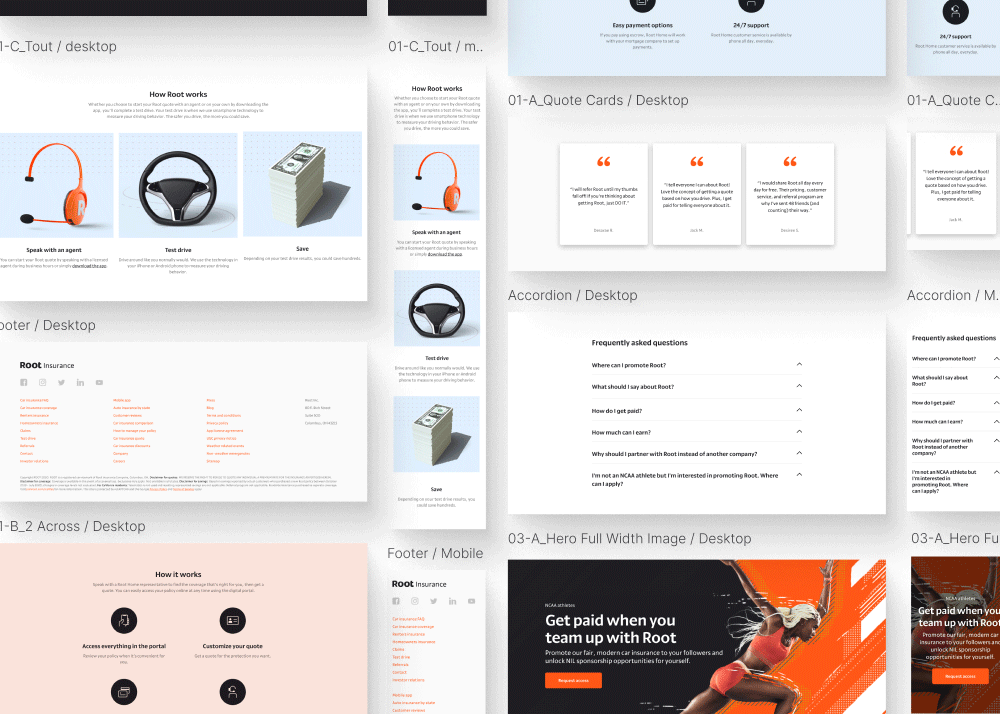Viewport: 1000px width, 714px height.
Task: Select quote mark icon on Desiree S. card
Action: 790,162
